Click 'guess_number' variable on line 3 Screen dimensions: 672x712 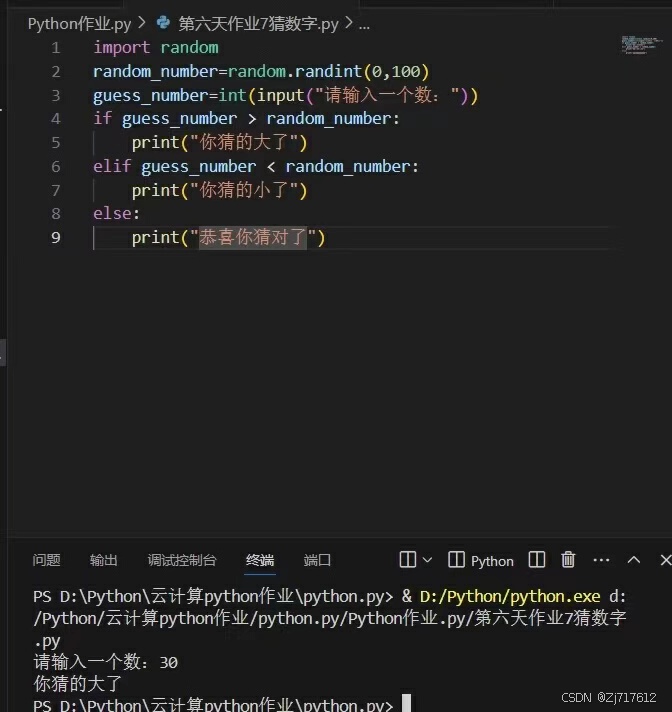pyautogui.click(x=151, y=96)
